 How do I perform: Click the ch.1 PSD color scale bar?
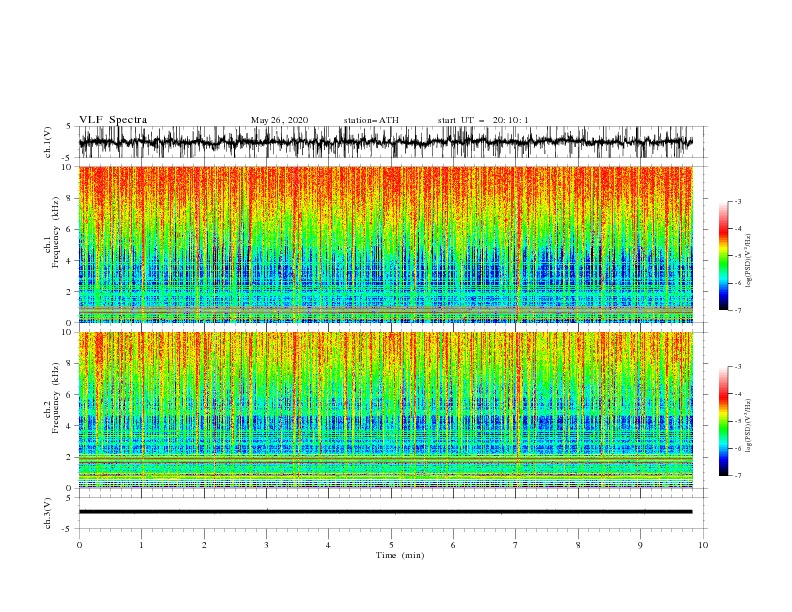point(723,256)
